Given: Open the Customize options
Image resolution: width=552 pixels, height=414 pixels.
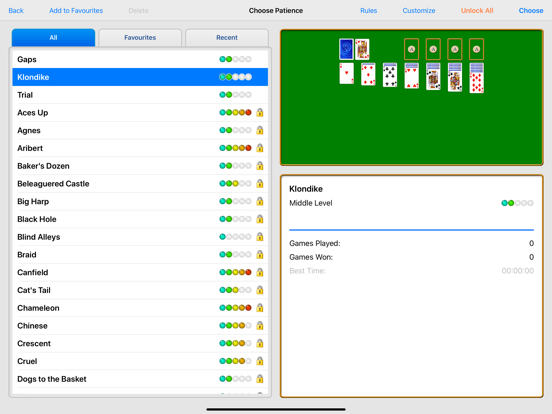Looking at the screenshot, I should click(419, 11).
